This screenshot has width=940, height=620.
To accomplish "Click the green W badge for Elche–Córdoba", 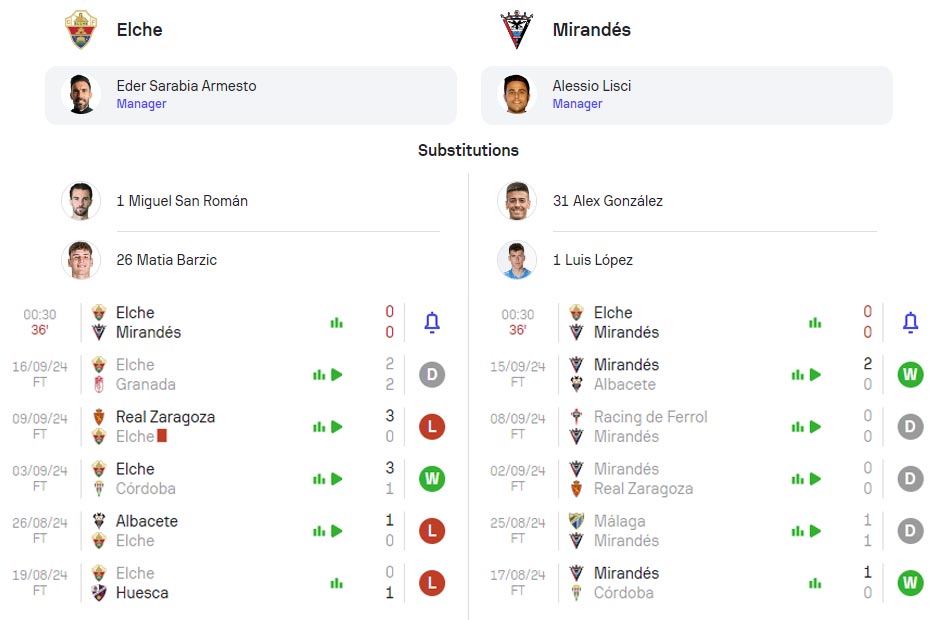I will [x=432, y=479].
